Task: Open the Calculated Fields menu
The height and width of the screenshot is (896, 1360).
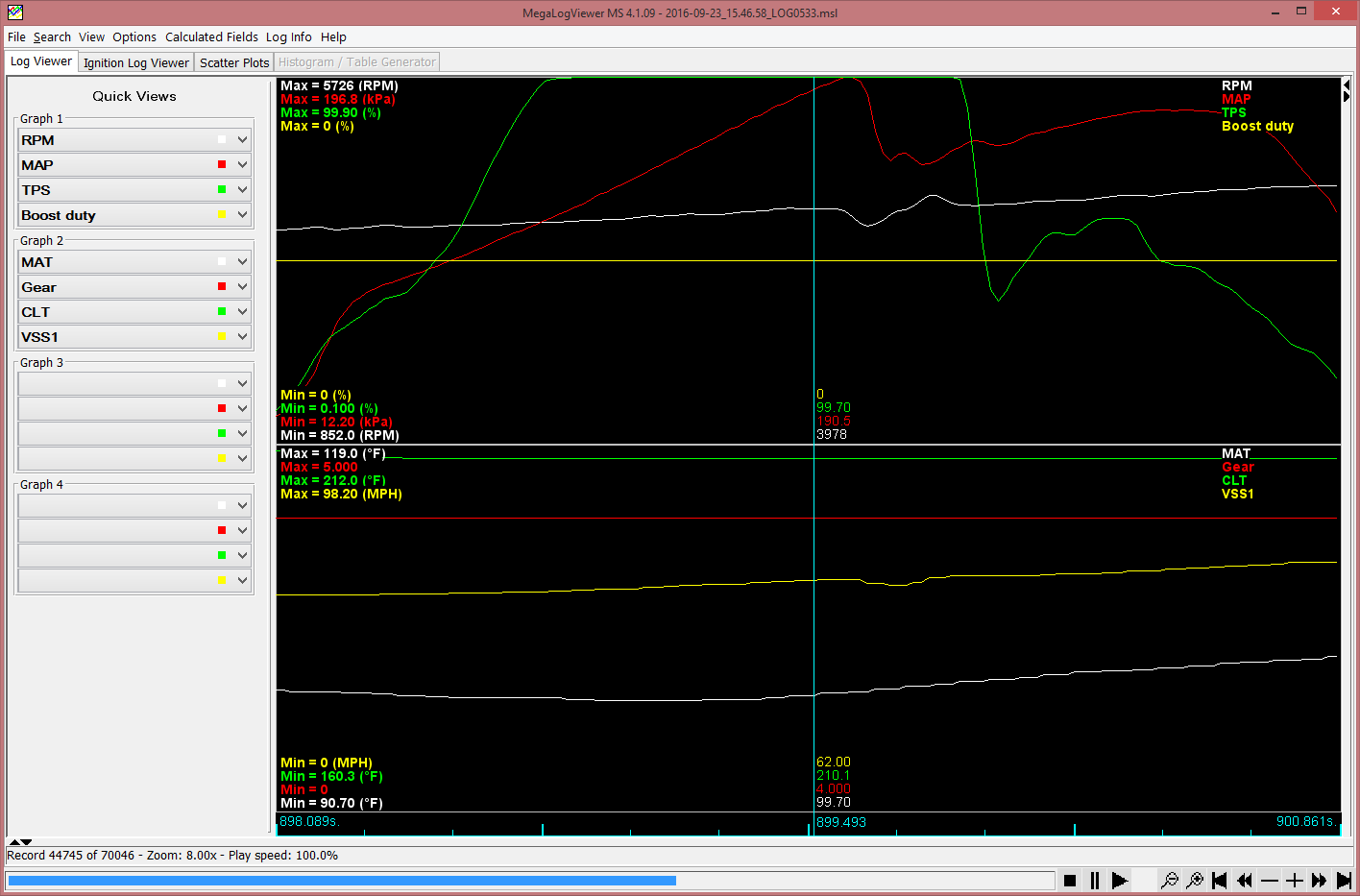Action: tap(211, 37)
